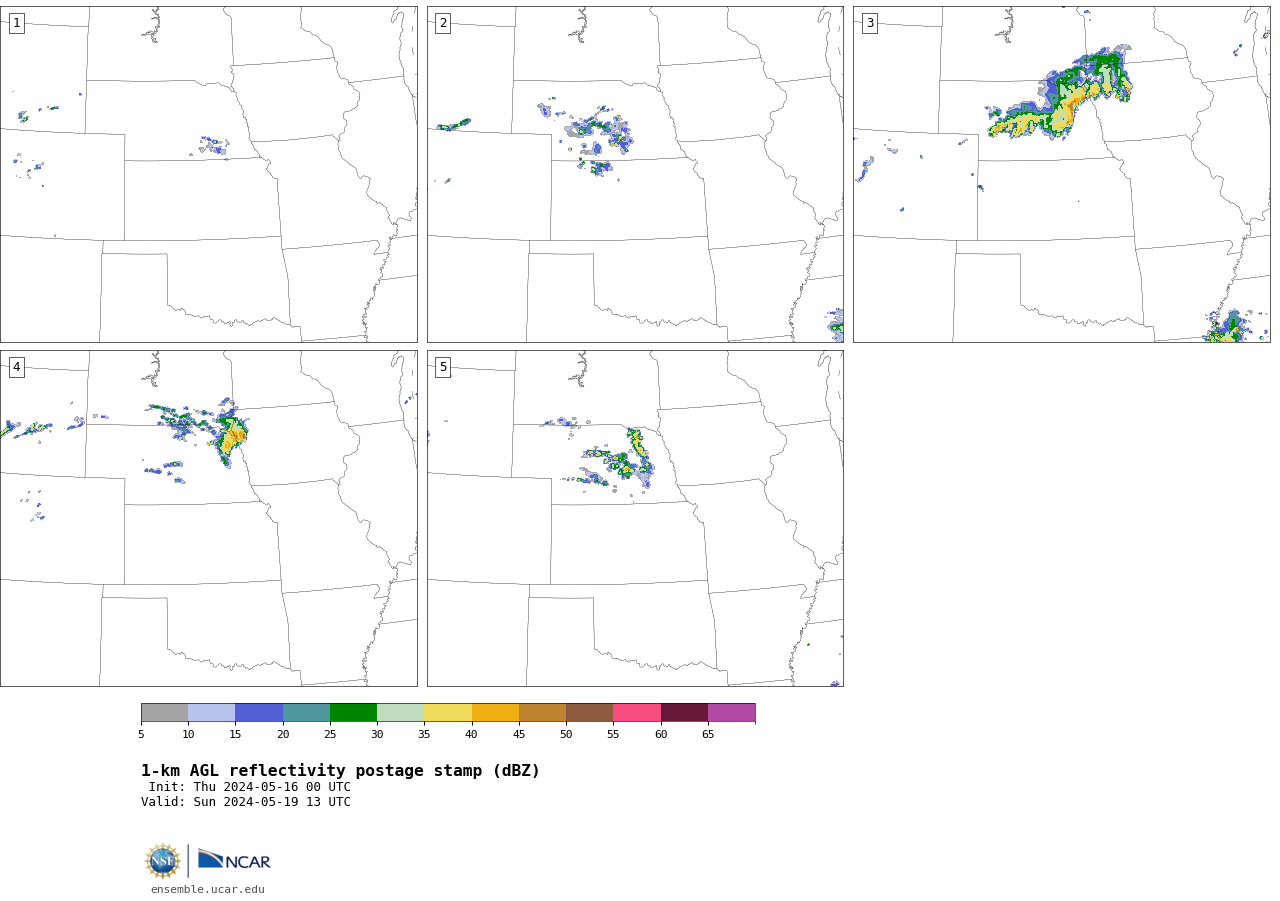Viewport: 1280px width, 901px height.
Task: Click the yellow storm cell in panel 4
Action: coord(232,438)
